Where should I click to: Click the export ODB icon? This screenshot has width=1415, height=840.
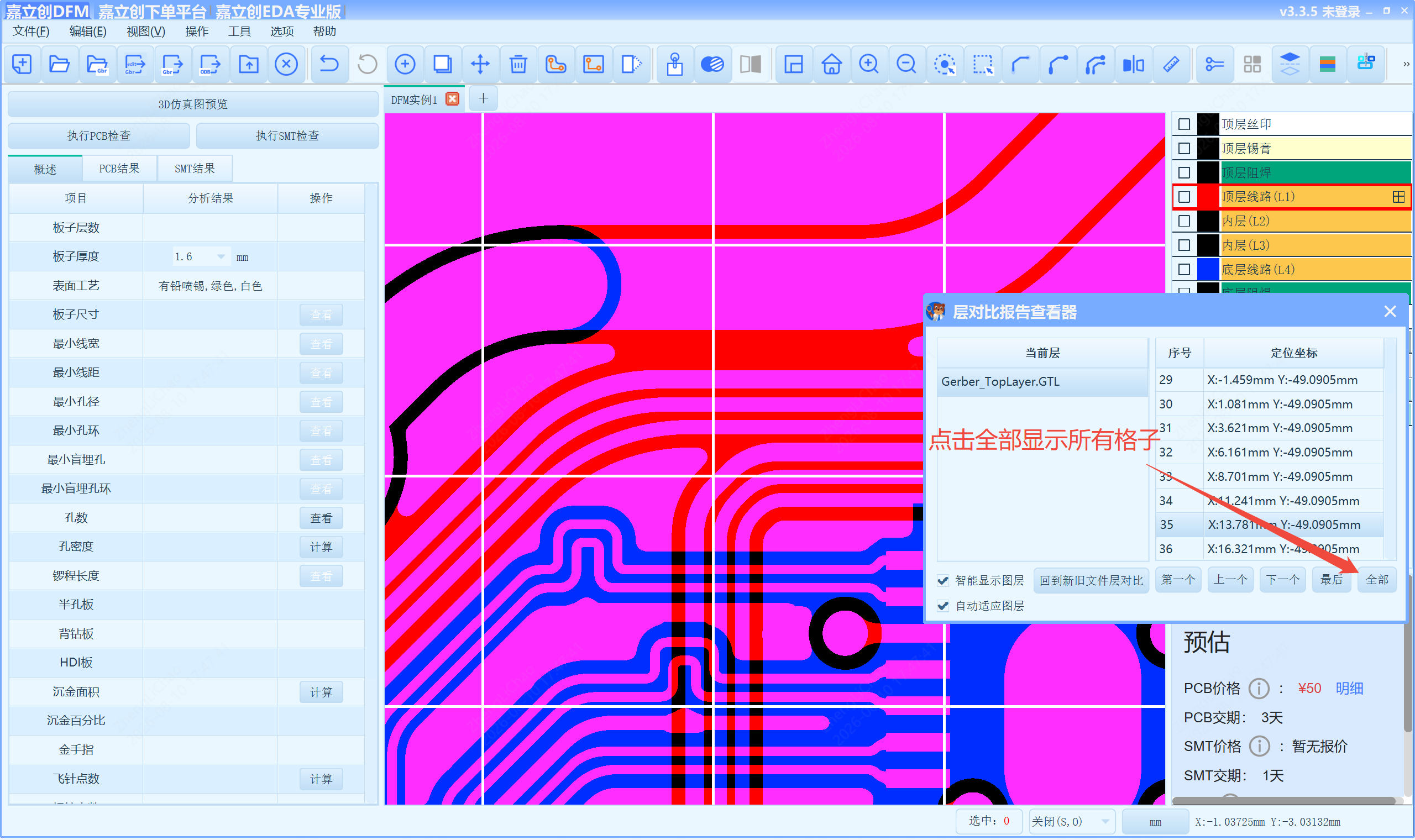pos(210,64)
